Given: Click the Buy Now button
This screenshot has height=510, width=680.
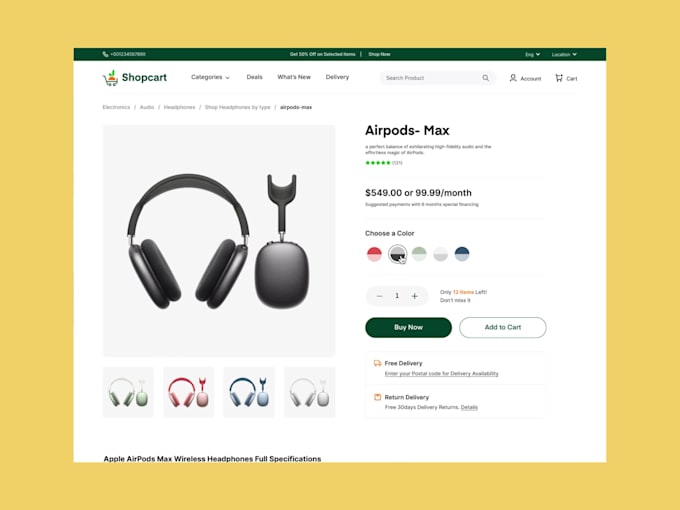Looking at the screenshot, I should (408, 327).
